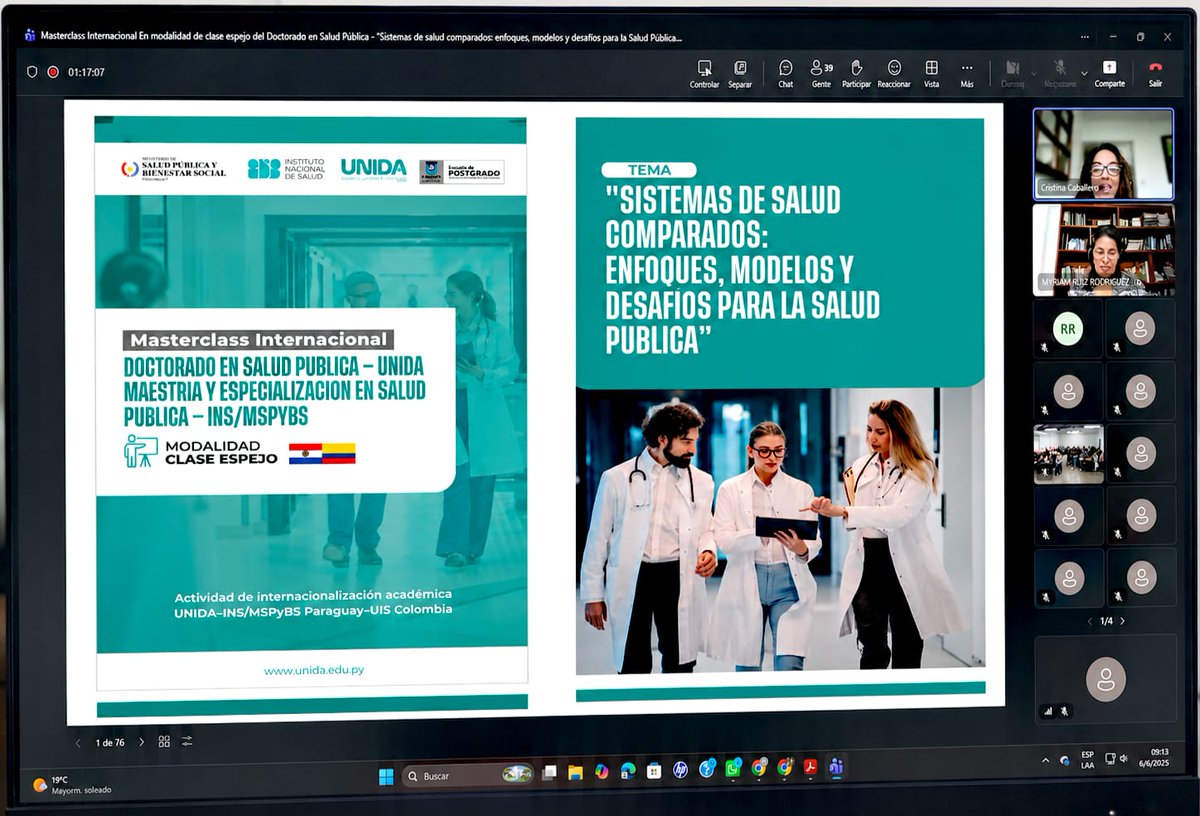
Task: Show the next page of participants
Action: 1122,621
